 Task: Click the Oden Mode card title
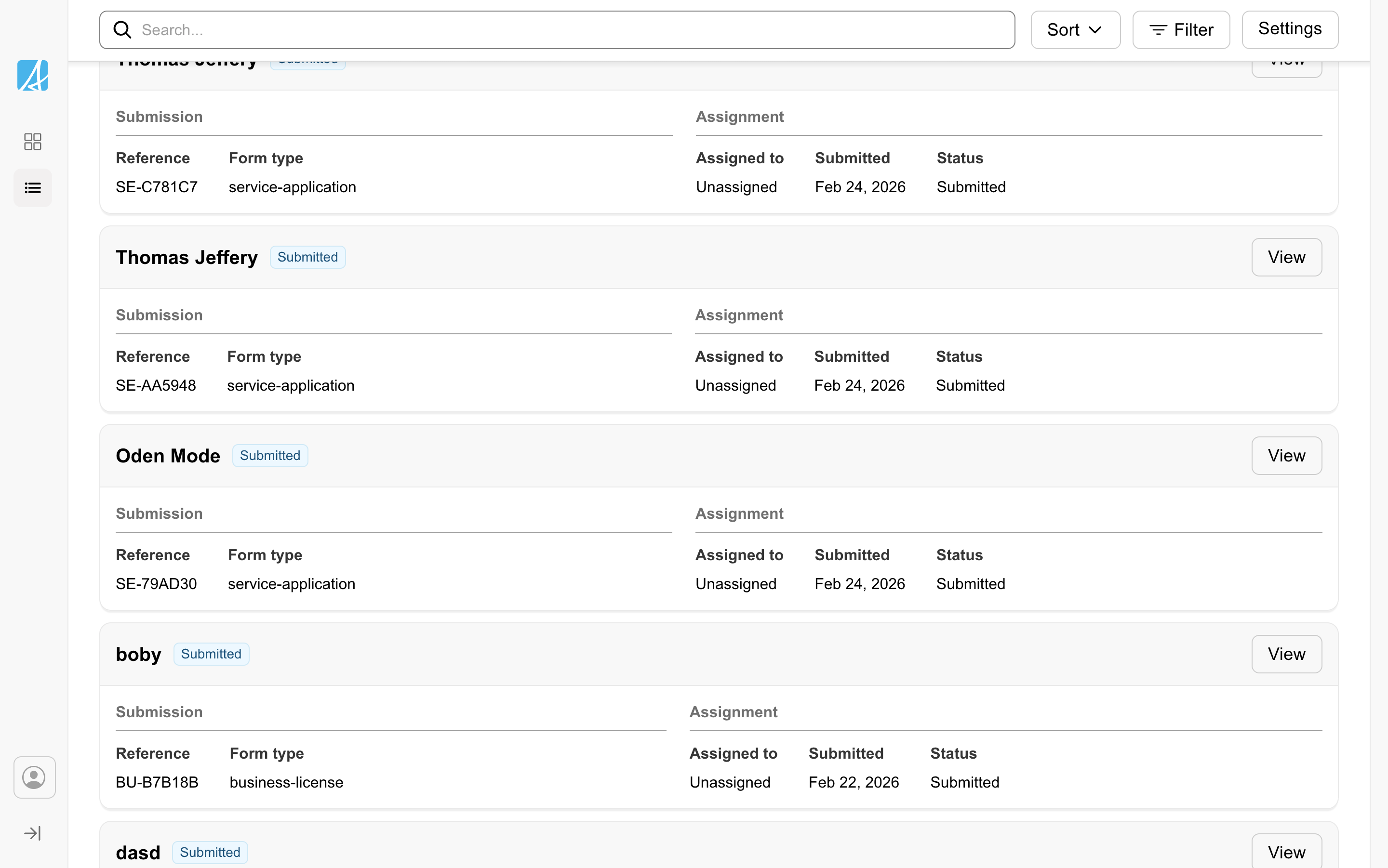tap(168, 456)
